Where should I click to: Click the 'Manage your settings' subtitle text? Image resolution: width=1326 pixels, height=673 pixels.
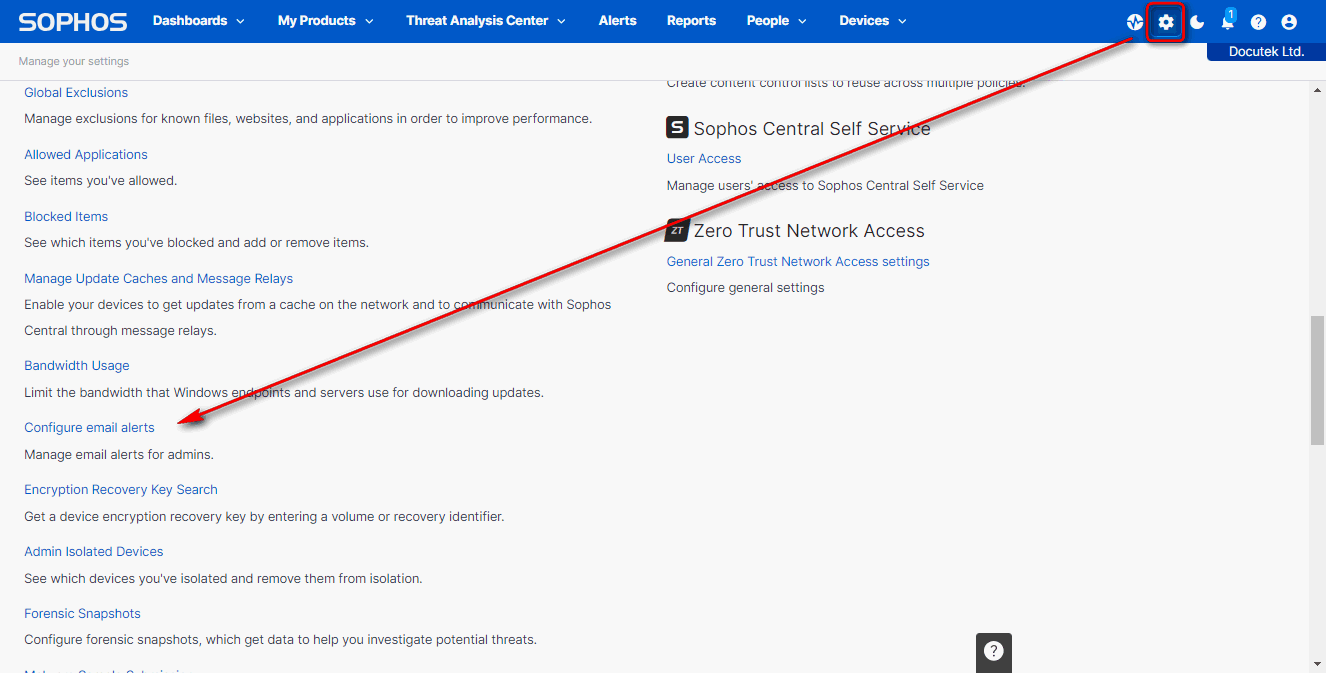(74, 61)
